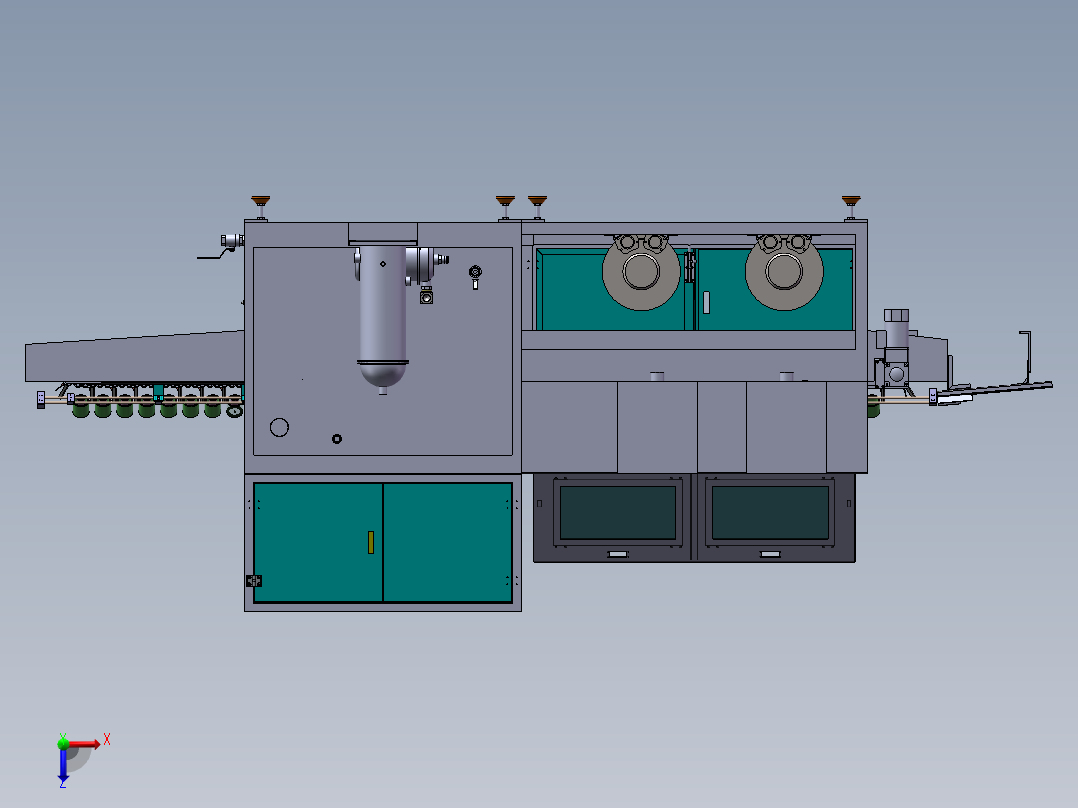Select the right dark window panel on the base
1078x808 pixels.
(x=770, y=513)
